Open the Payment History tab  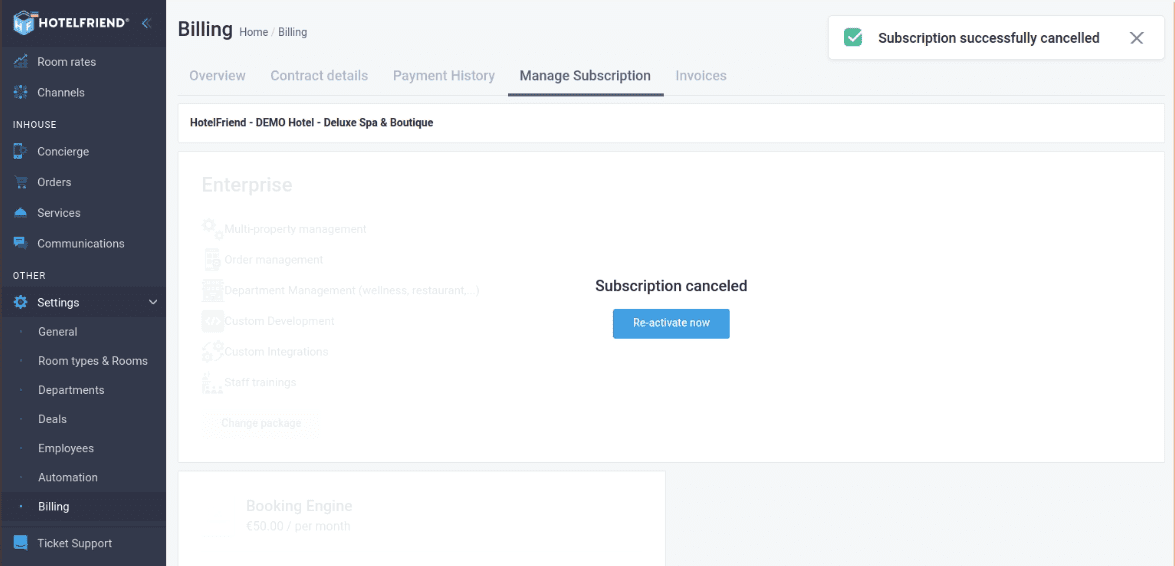coord(444,76)
